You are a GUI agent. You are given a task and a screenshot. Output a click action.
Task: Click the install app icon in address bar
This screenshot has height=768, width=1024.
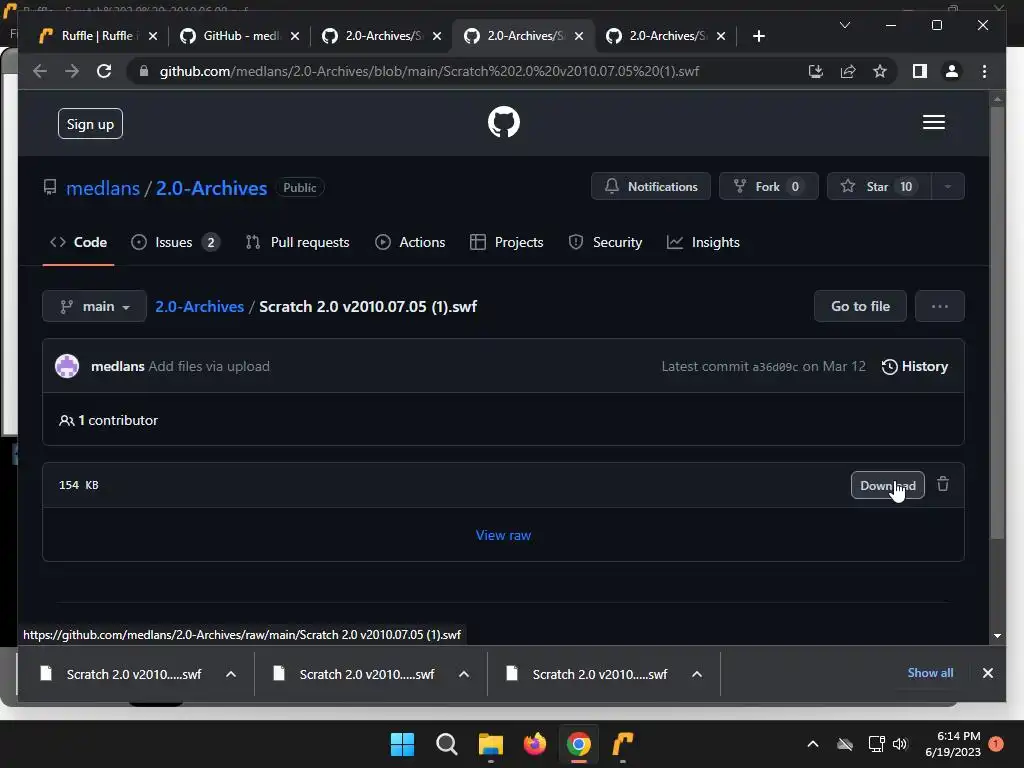816,71
